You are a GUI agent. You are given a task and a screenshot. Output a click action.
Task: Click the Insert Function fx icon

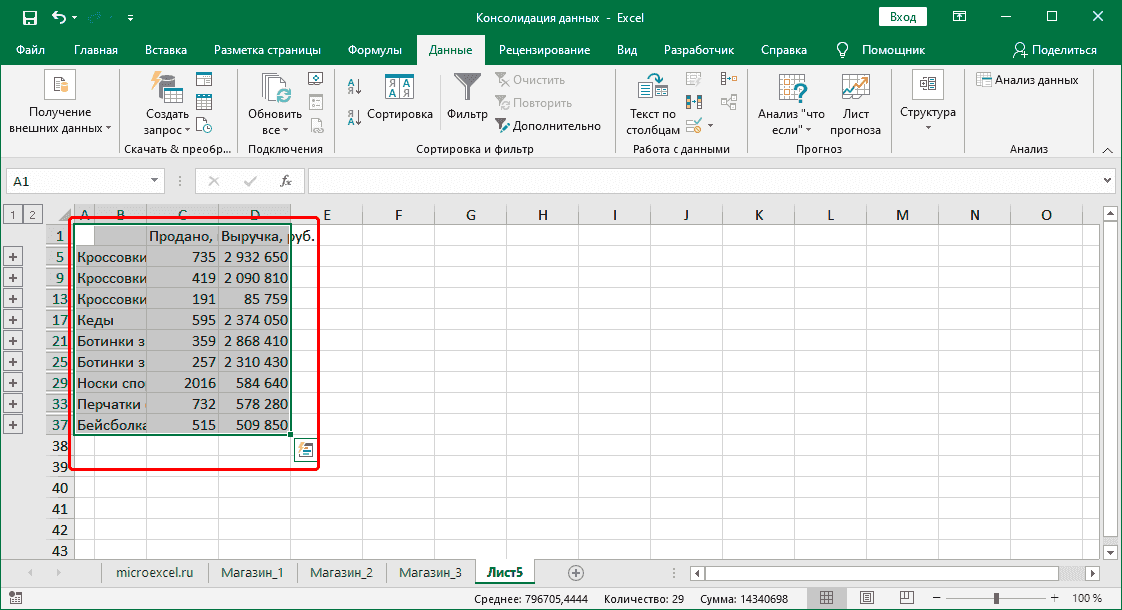286,181
